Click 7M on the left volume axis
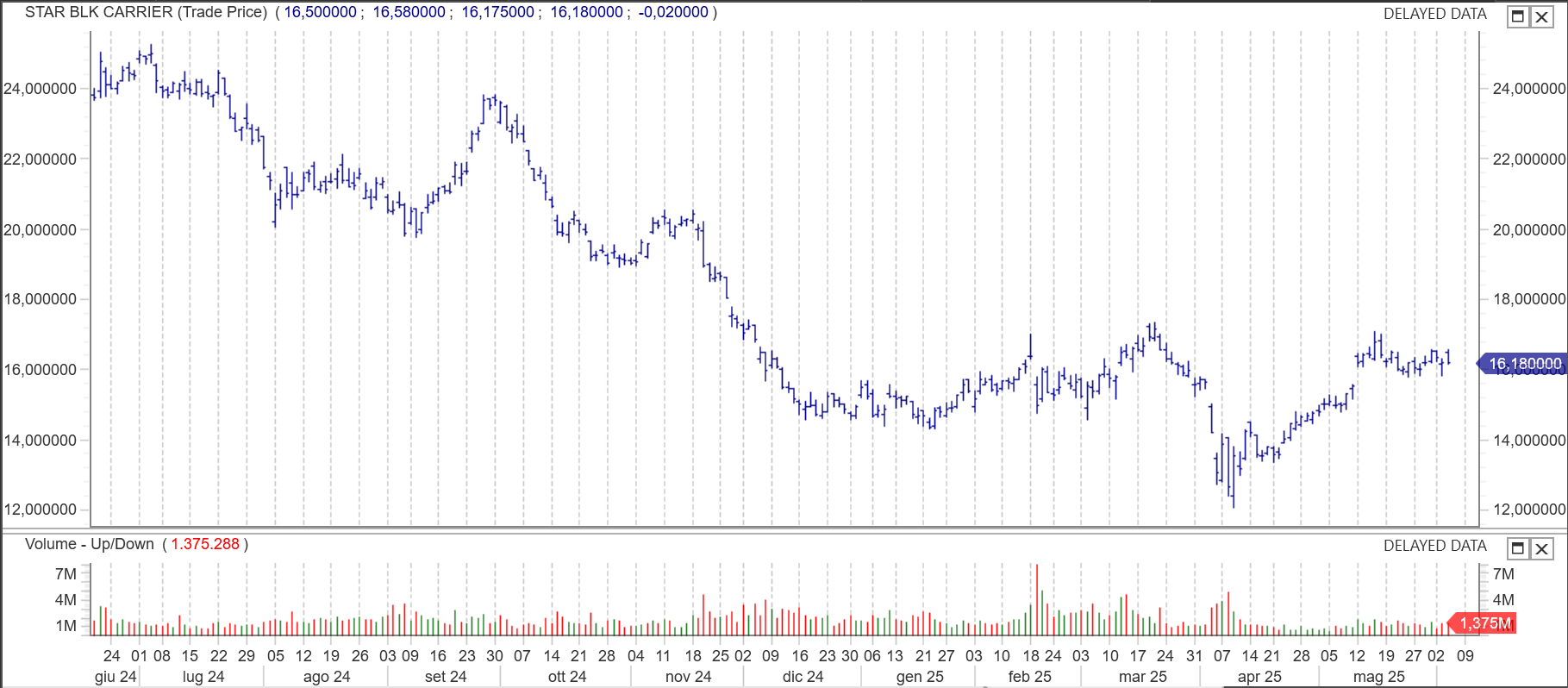The height and width of the screenshot is (688, 1568). (x=66, y=574)
